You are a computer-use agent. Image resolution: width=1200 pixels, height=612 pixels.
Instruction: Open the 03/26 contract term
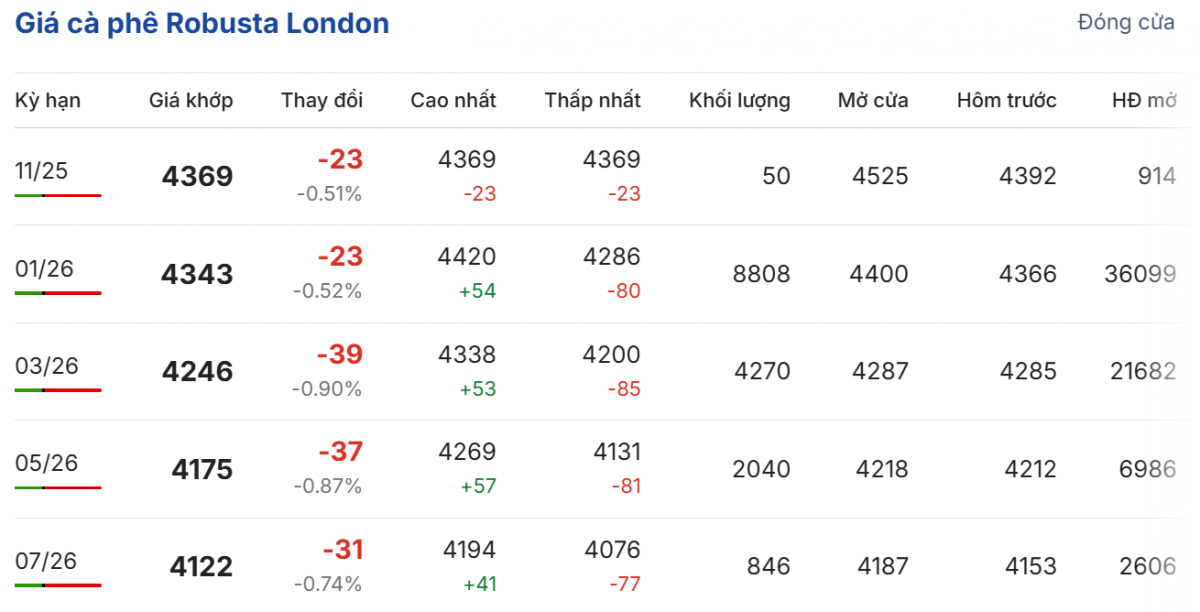click(x=46, y=366)
